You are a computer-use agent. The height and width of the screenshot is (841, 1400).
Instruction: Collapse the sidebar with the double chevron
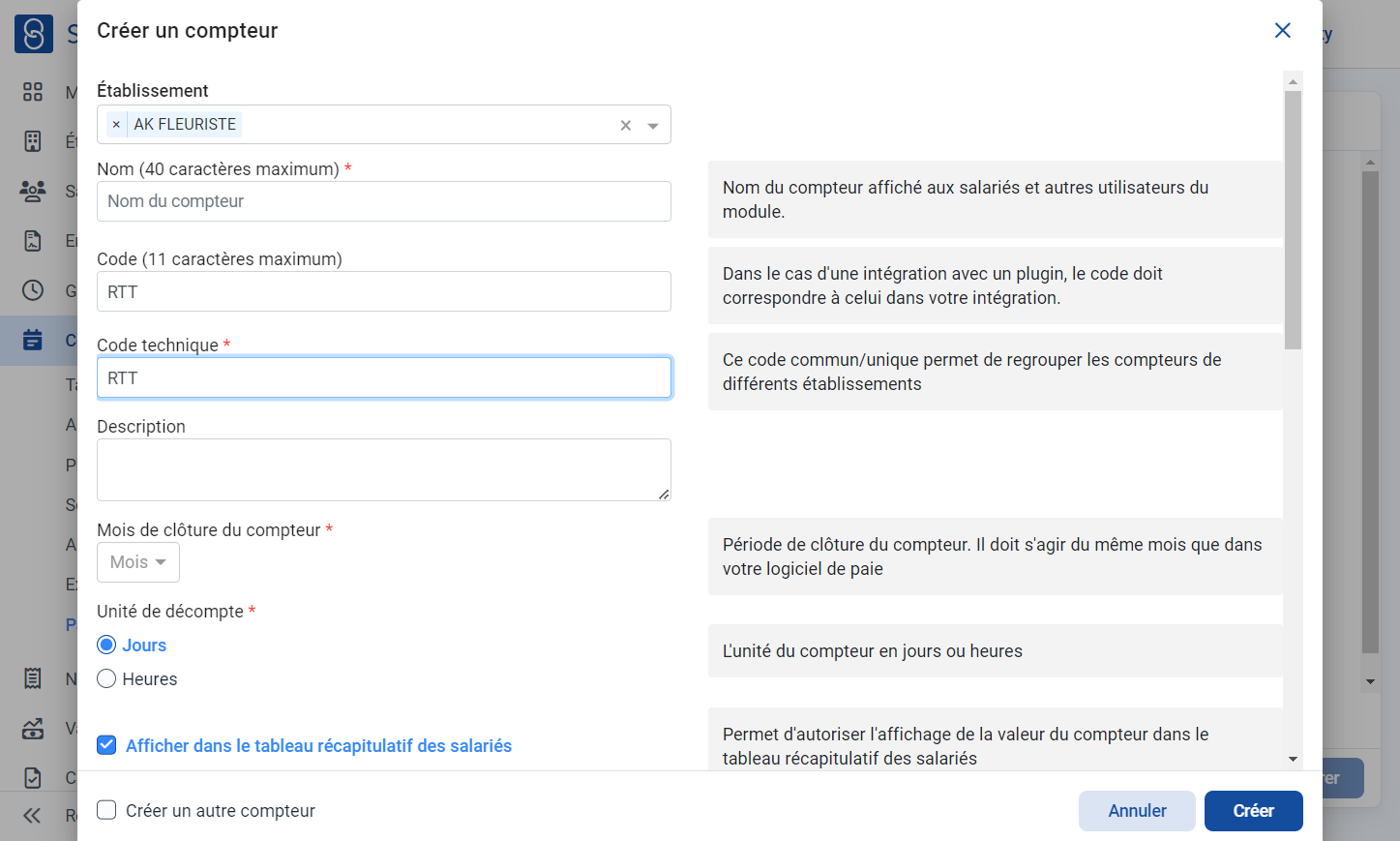click(x=33, y=815)
